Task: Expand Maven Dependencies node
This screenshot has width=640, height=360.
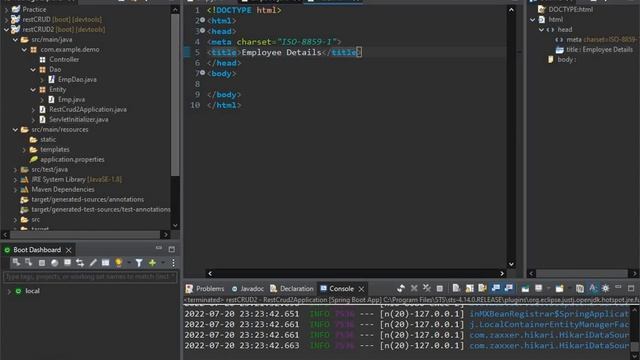Action: pos(16,190)
